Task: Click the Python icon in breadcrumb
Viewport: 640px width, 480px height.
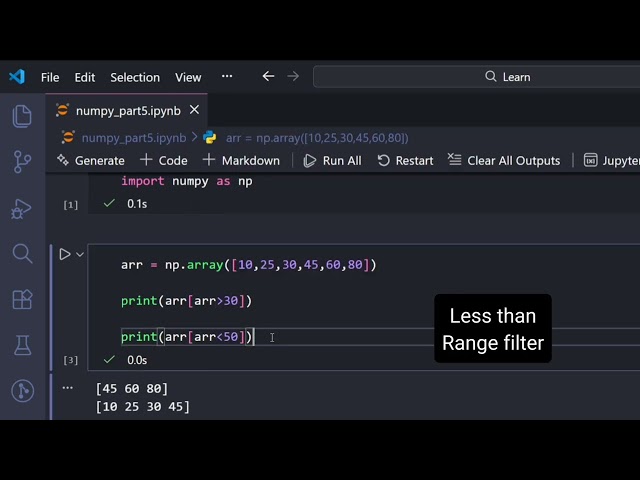Action: pos(210,138)
